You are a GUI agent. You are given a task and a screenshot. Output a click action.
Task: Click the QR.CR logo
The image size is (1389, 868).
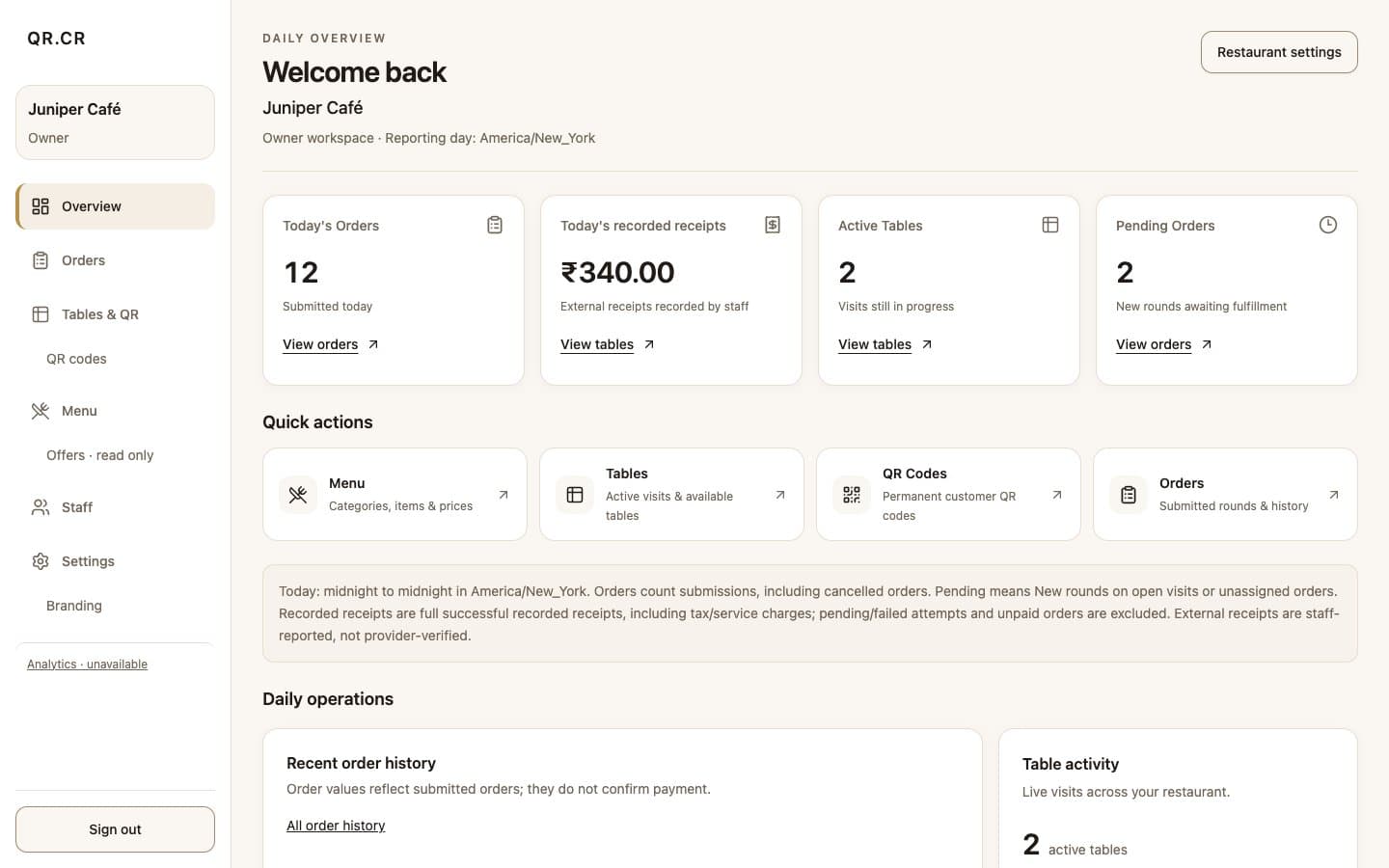tap(56, 39)
